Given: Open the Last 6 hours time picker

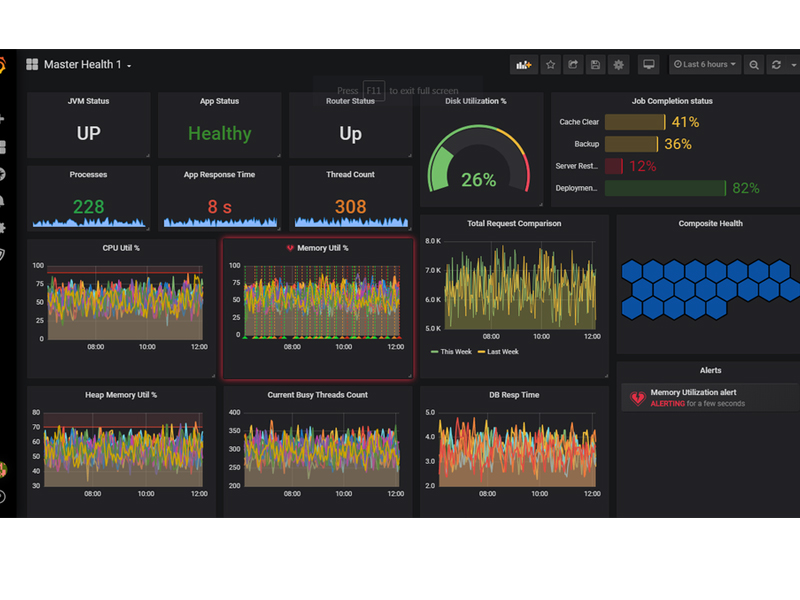Looking at the screenshot, I should pos(705,65).
